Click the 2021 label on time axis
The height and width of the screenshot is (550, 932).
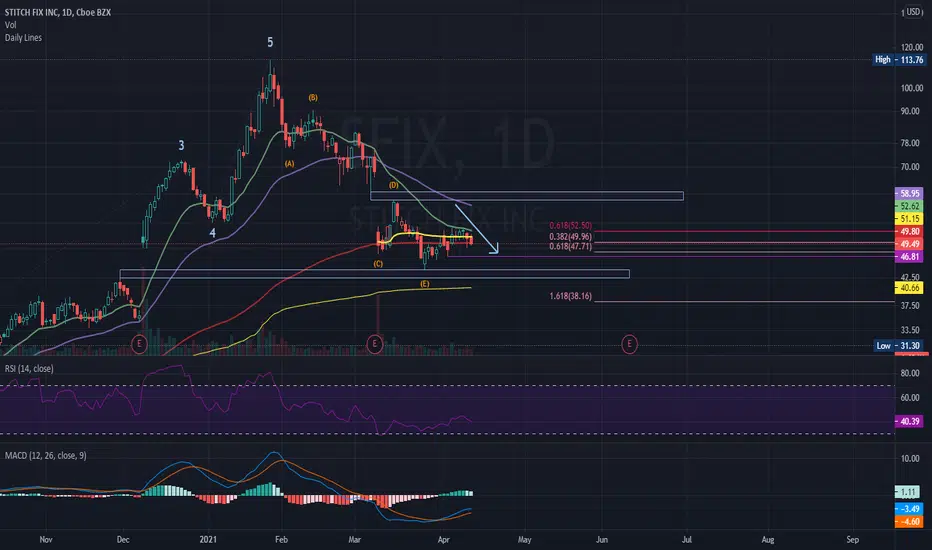pos(208,540)
